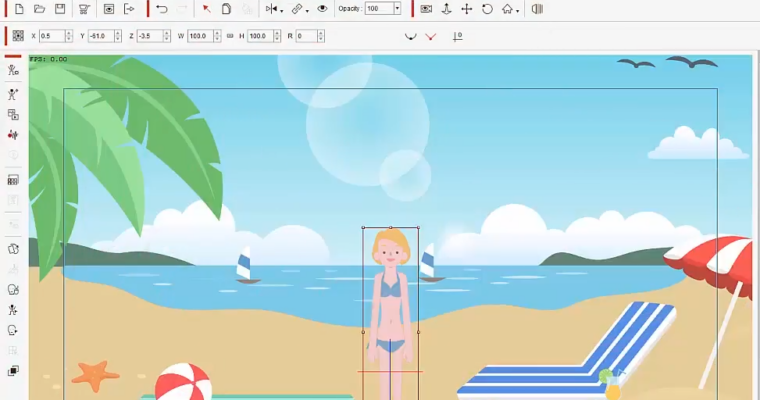Open the sprite editor sidebar icon

coord(13,115)
